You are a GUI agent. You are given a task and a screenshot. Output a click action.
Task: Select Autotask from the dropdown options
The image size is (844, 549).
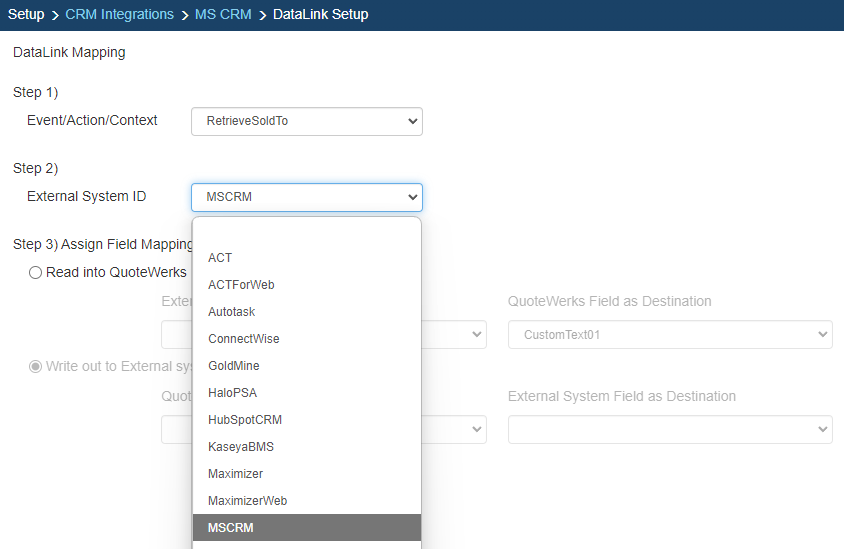pos(231,312)
